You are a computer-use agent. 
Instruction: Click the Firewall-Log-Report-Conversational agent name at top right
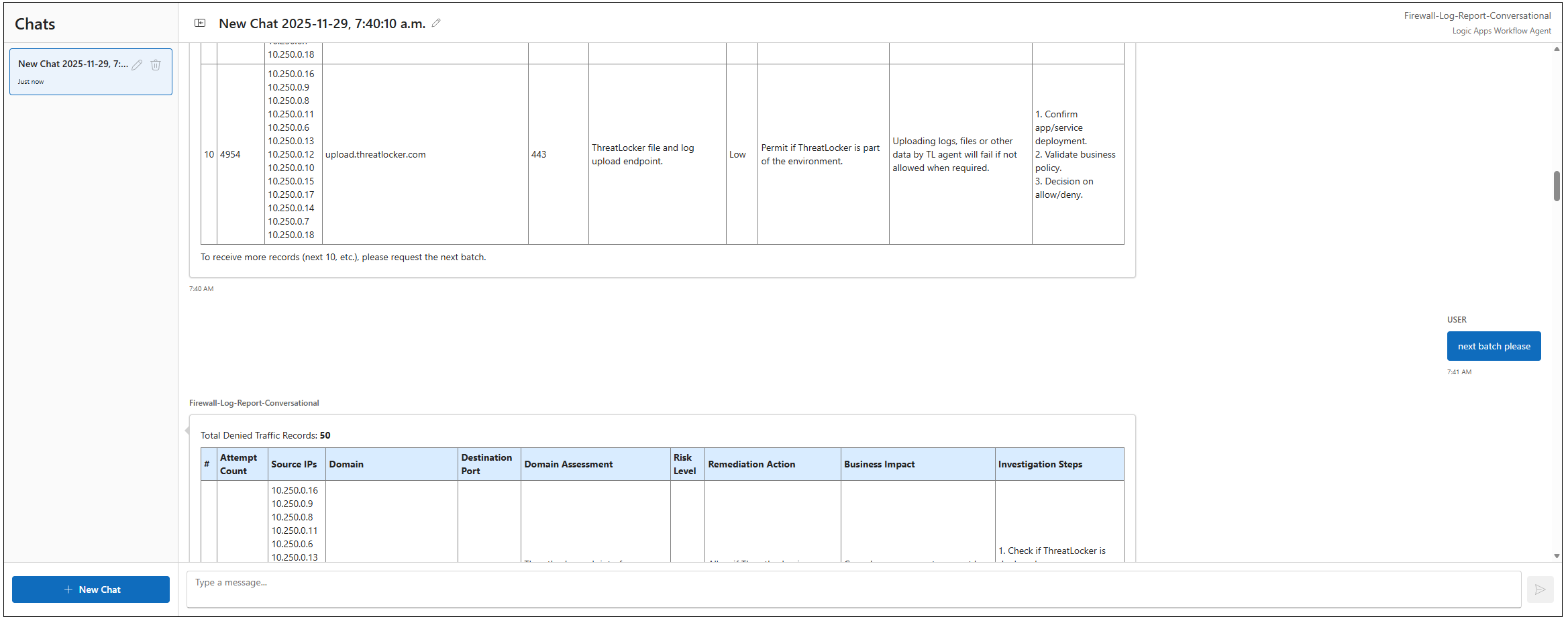click(1477, 15)
